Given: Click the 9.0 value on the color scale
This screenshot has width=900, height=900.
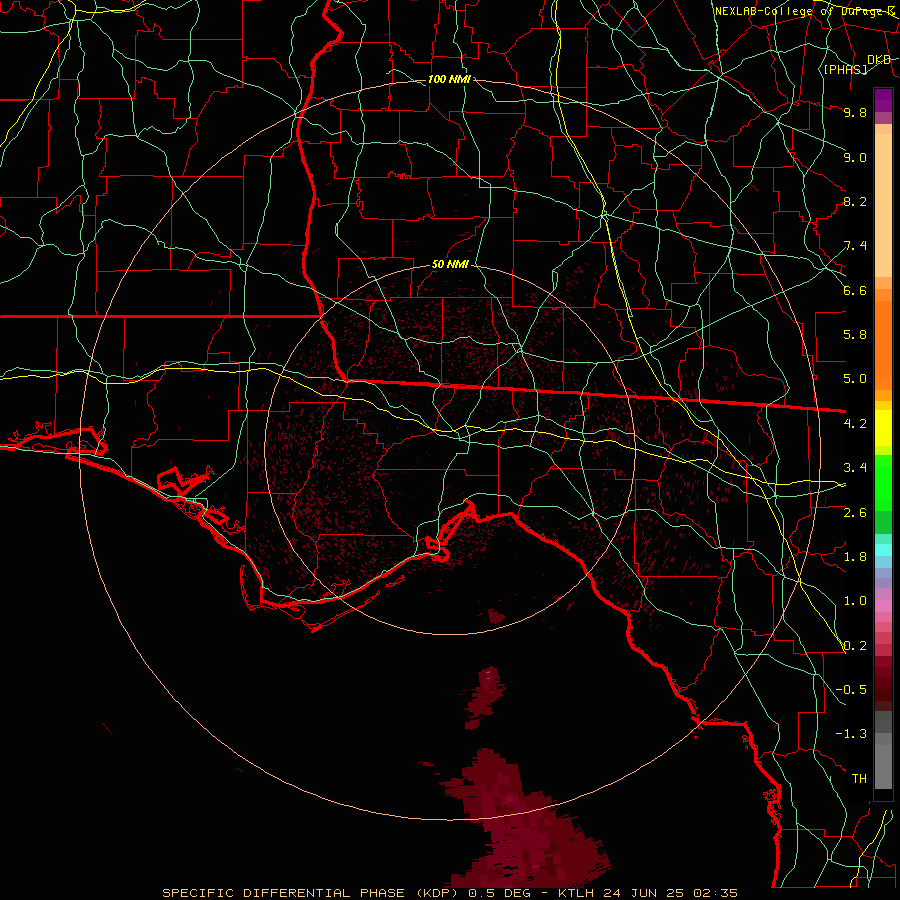Looking at the screenshot, I should (855, 157).
